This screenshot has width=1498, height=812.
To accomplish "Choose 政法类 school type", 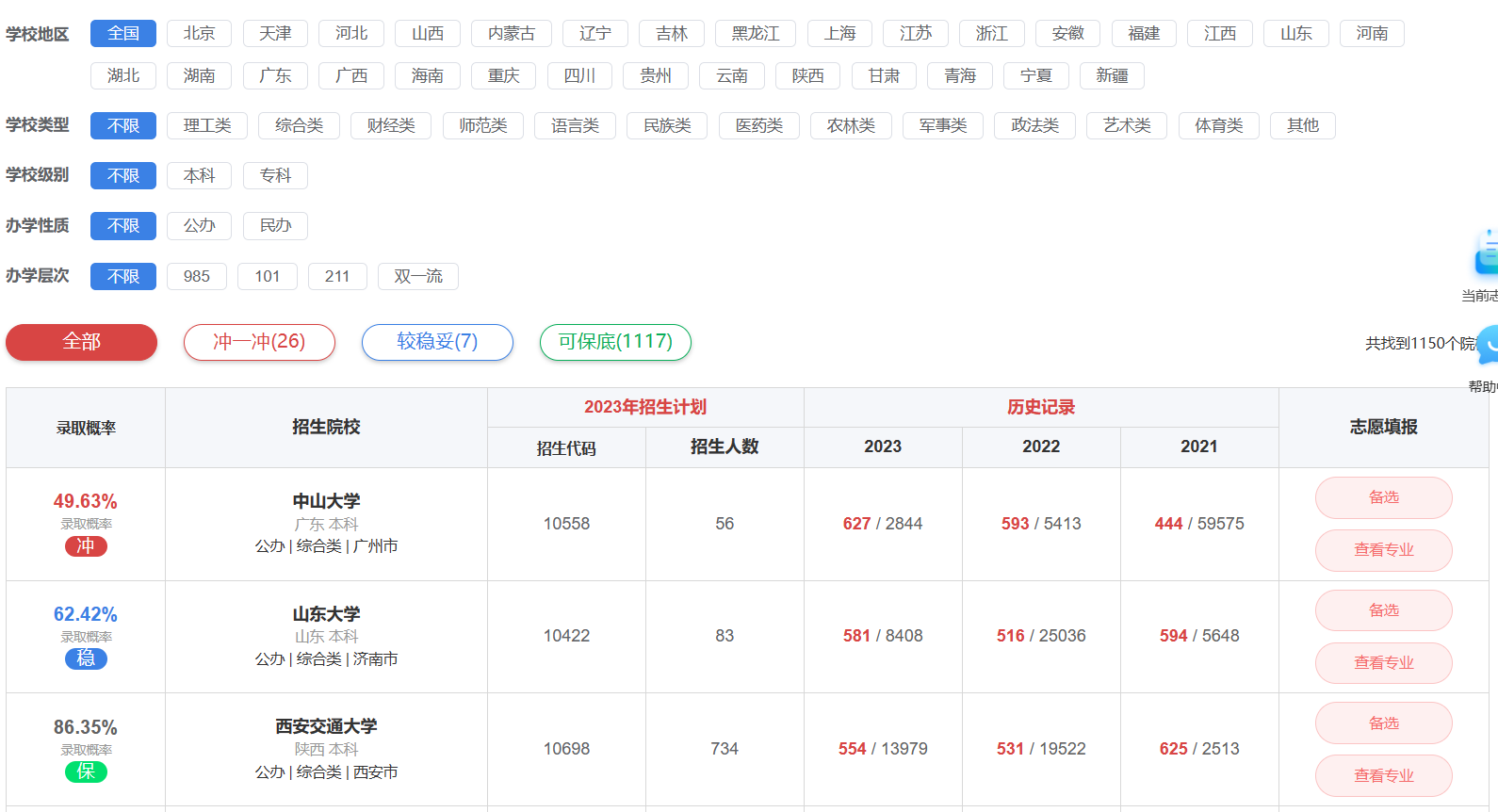I will tap(1034, 125).
